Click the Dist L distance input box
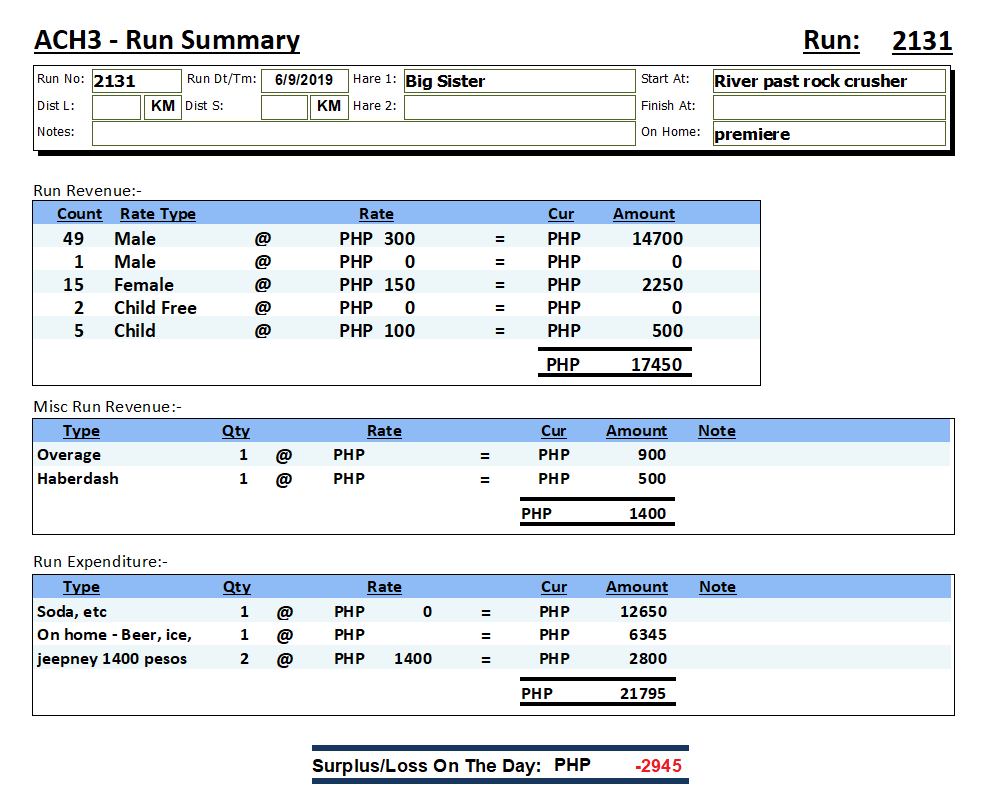 [116, 107]
